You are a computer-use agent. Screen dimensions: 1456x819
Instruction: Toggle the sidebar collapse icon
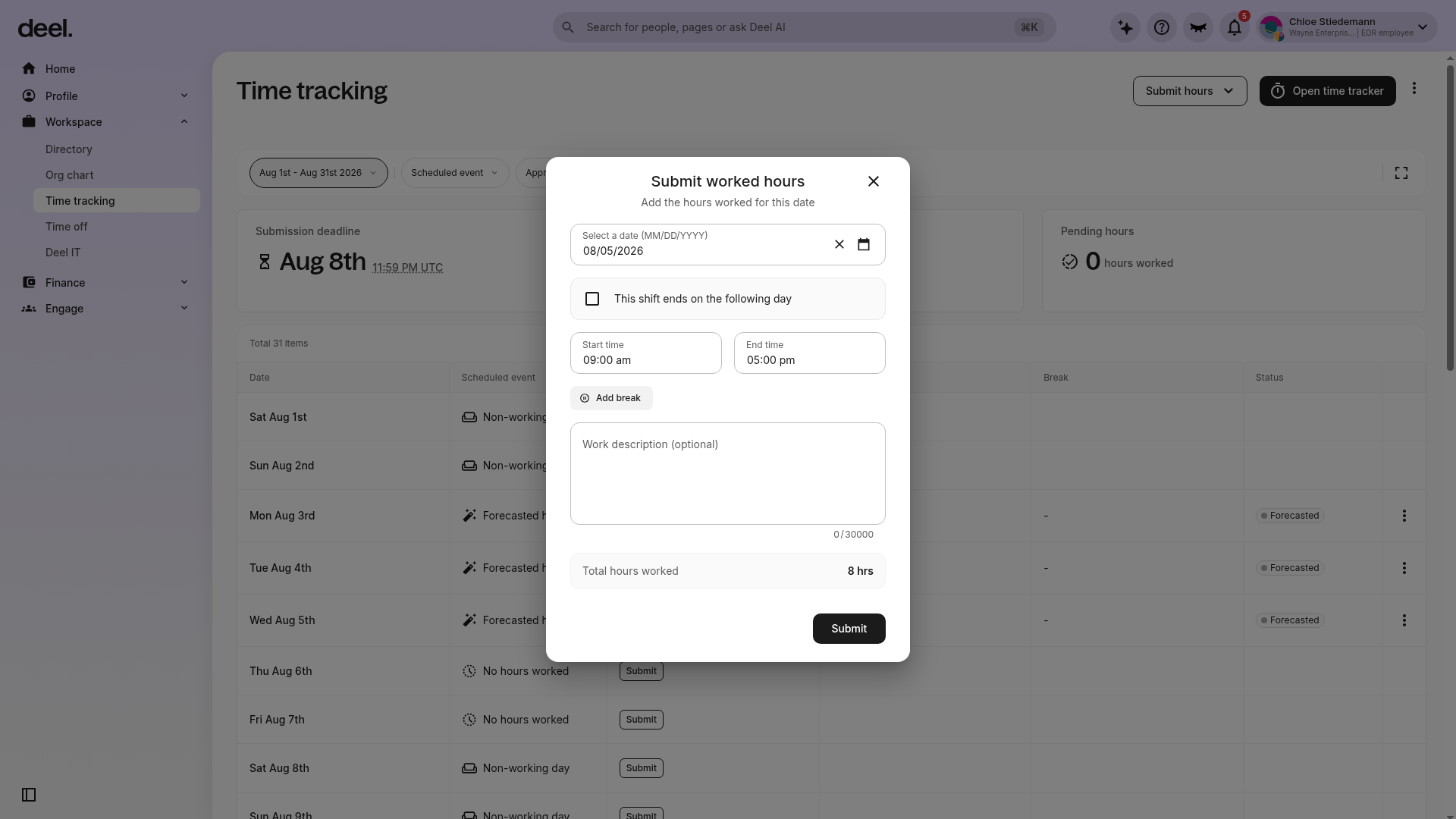[x=29, y=795]
